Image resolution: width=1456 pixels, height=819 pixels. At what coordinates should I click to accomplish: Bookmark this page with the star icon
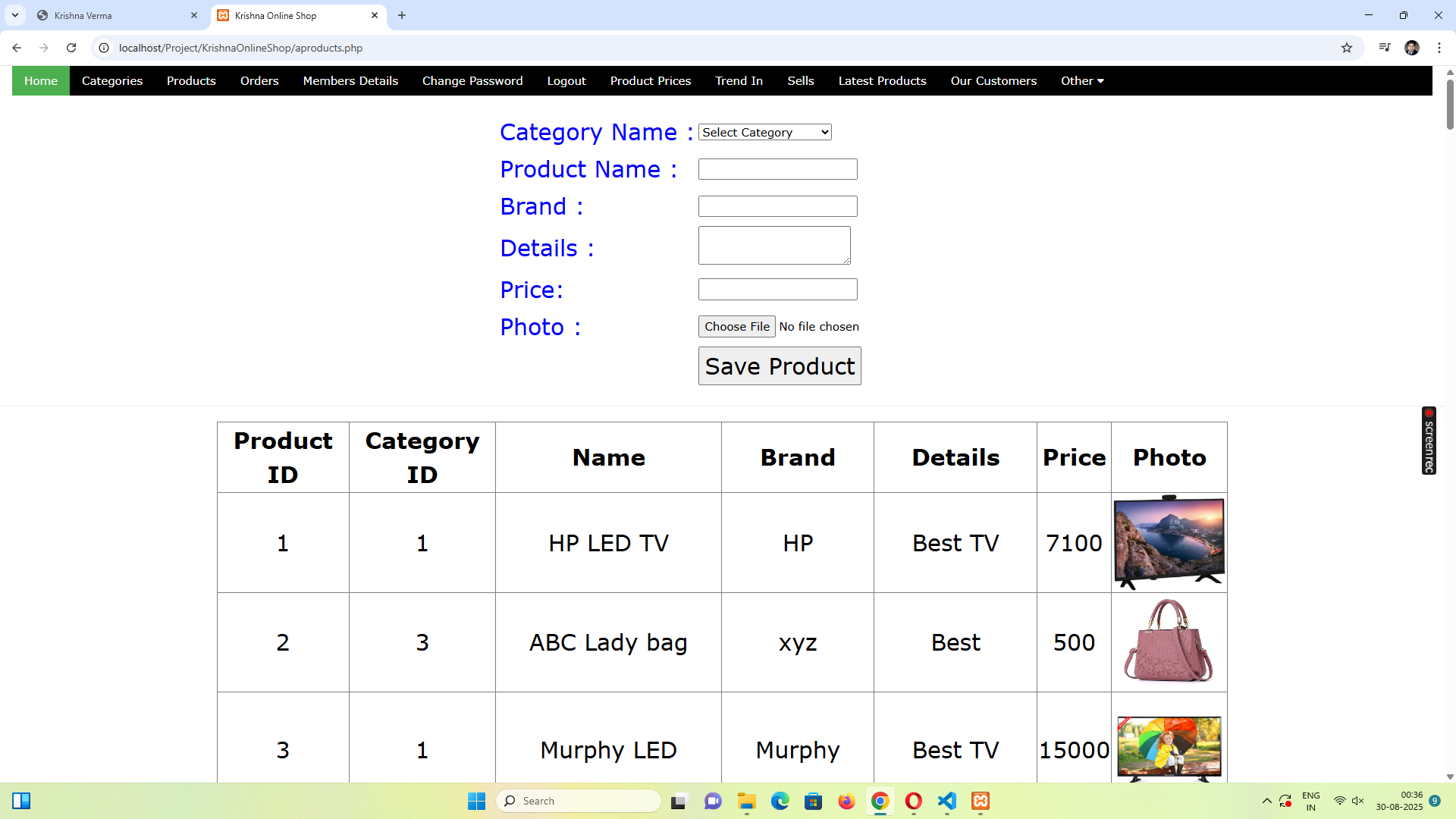point(1347,48)
